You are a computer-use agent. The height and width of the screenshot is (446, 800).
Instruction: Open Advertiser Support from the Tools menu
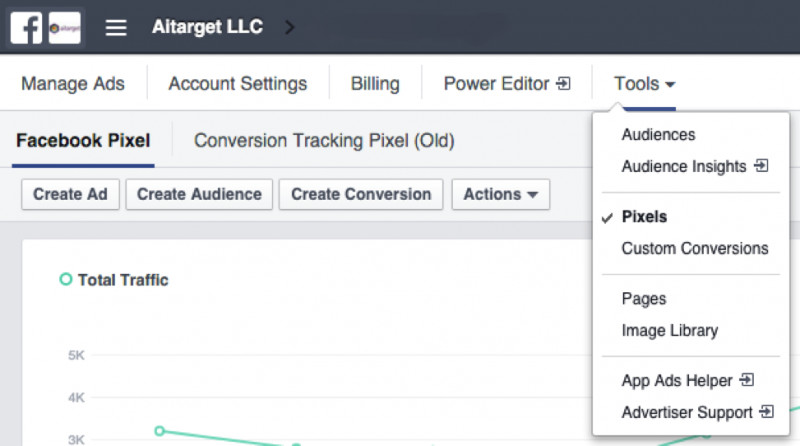pos(687,412)
